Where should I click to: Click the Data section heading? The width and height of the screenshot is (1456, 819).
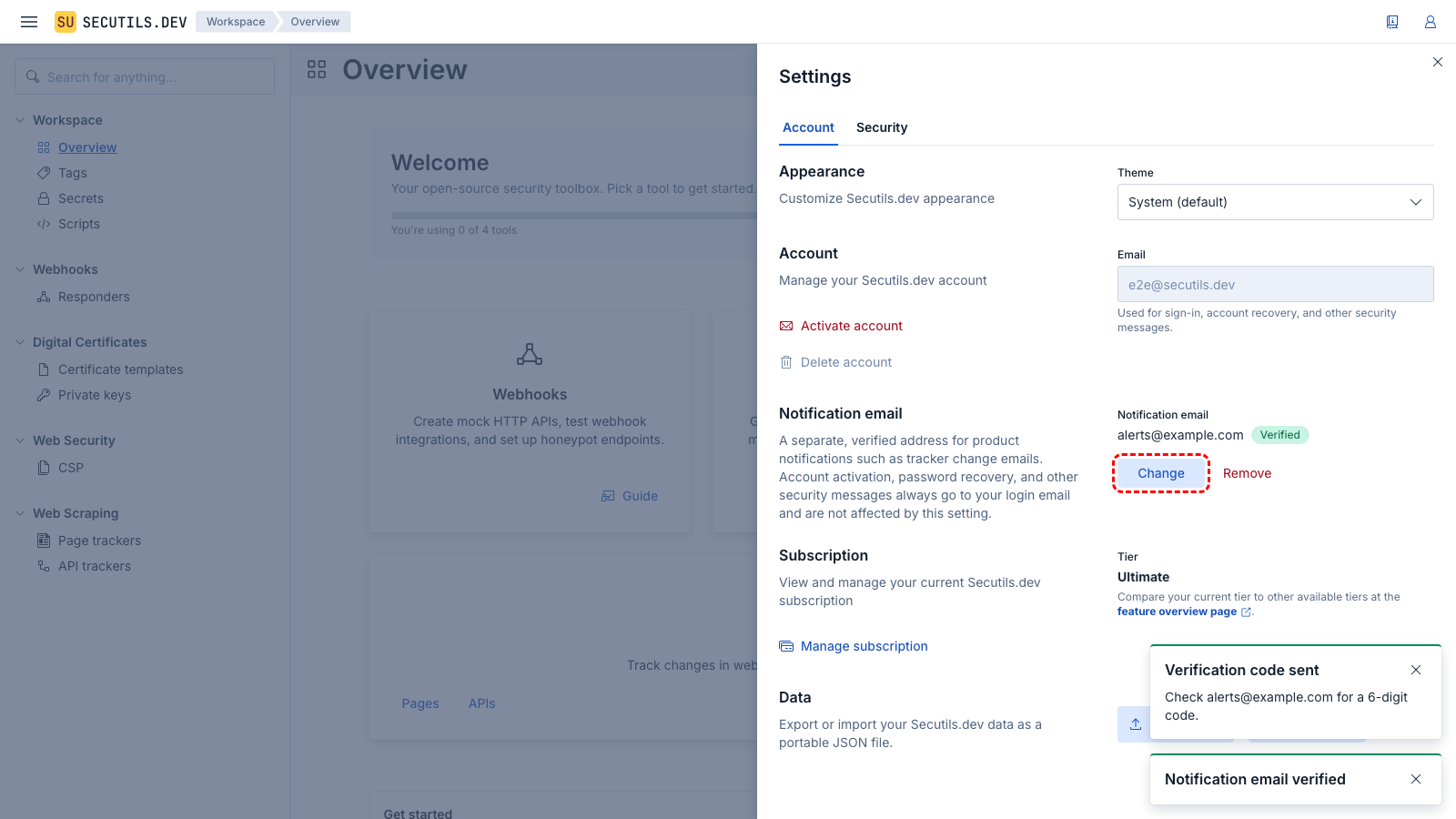pos(795,697)
